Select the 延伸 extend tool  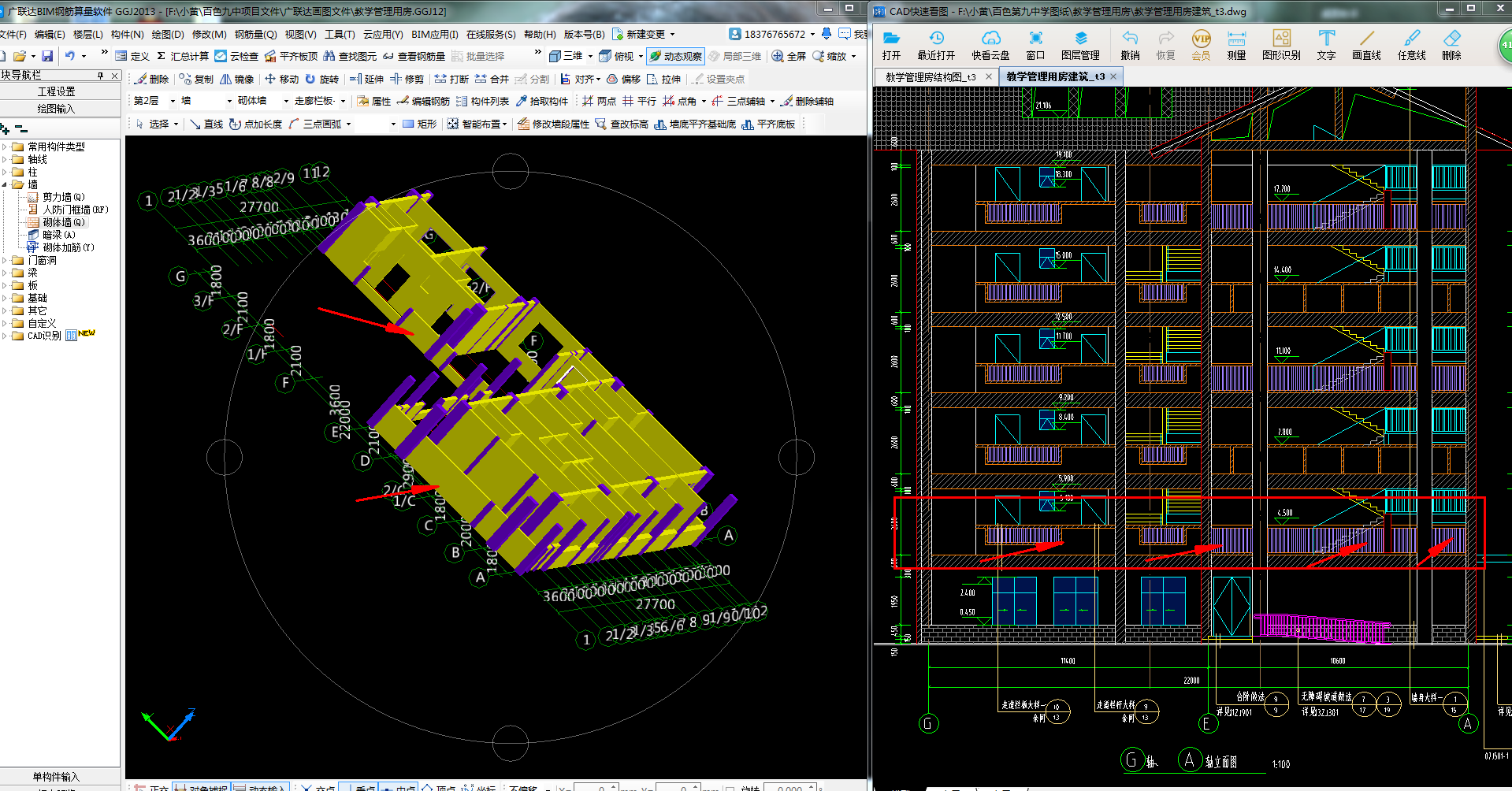(x=366, y=79)
